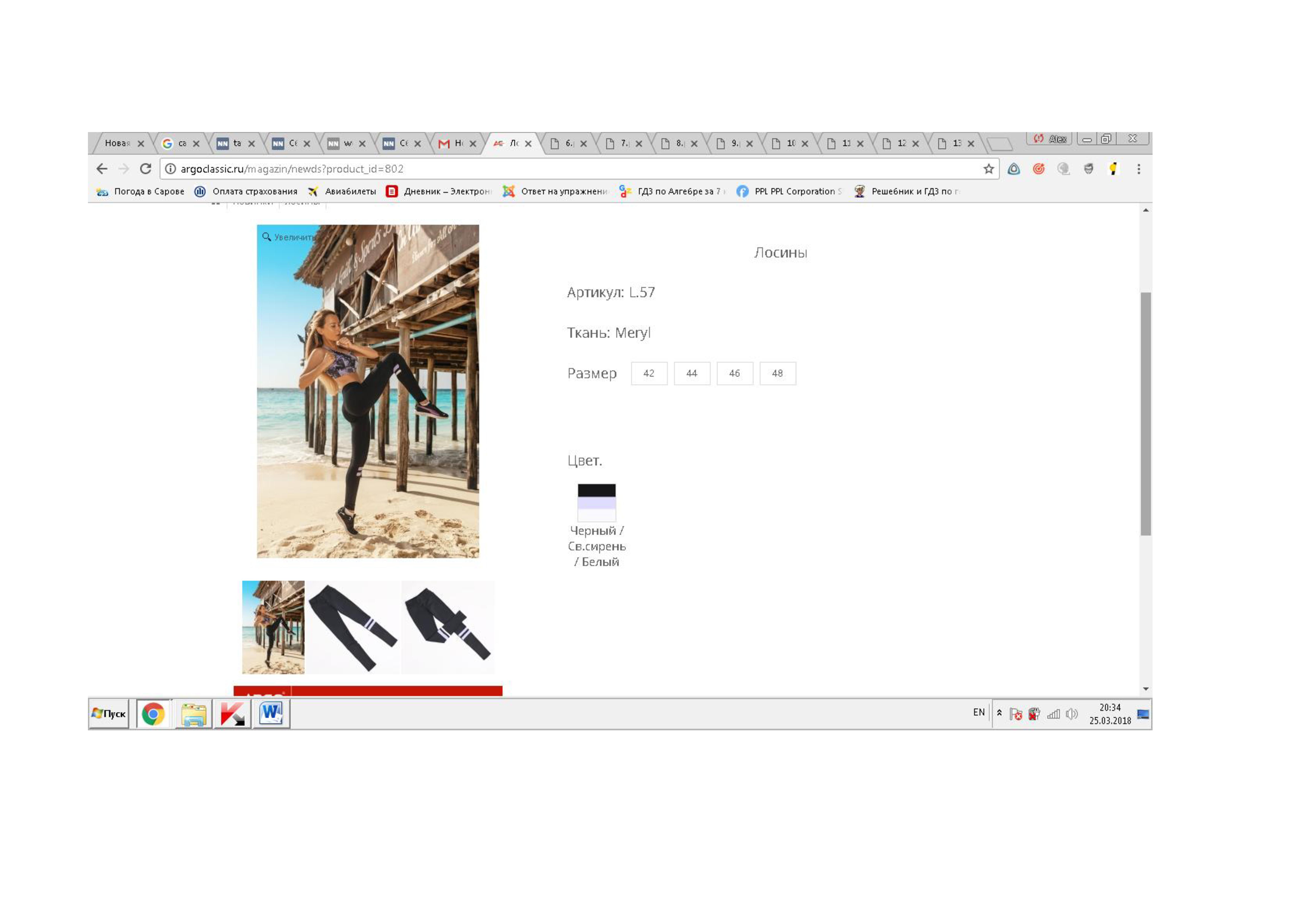This screenshot has width=1307, height=924.
Task: Click the gray globe extension icon
Action: pyautogui.click(x=1063, y=169)
